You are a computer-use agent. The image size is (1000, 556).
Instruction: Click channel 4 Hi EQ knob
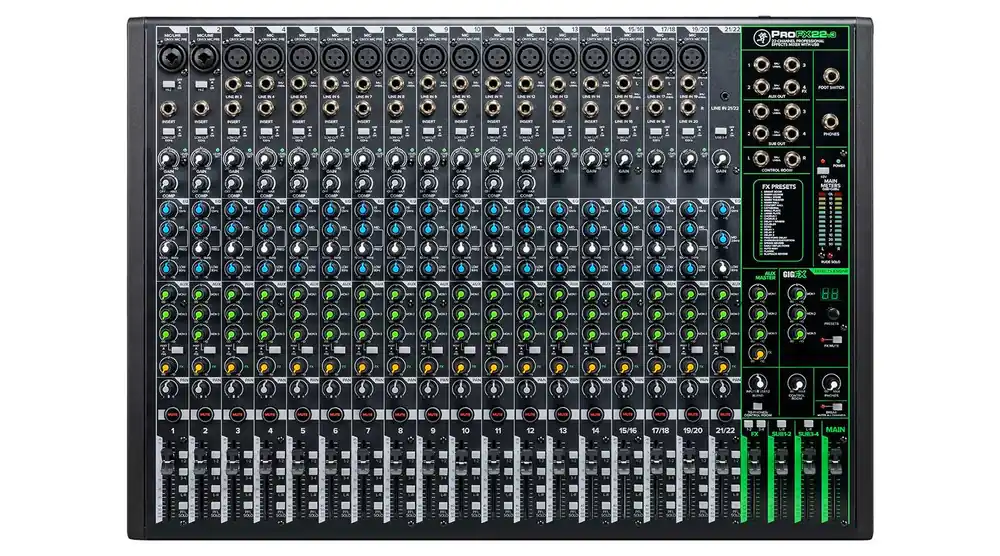tap(265, 209)
